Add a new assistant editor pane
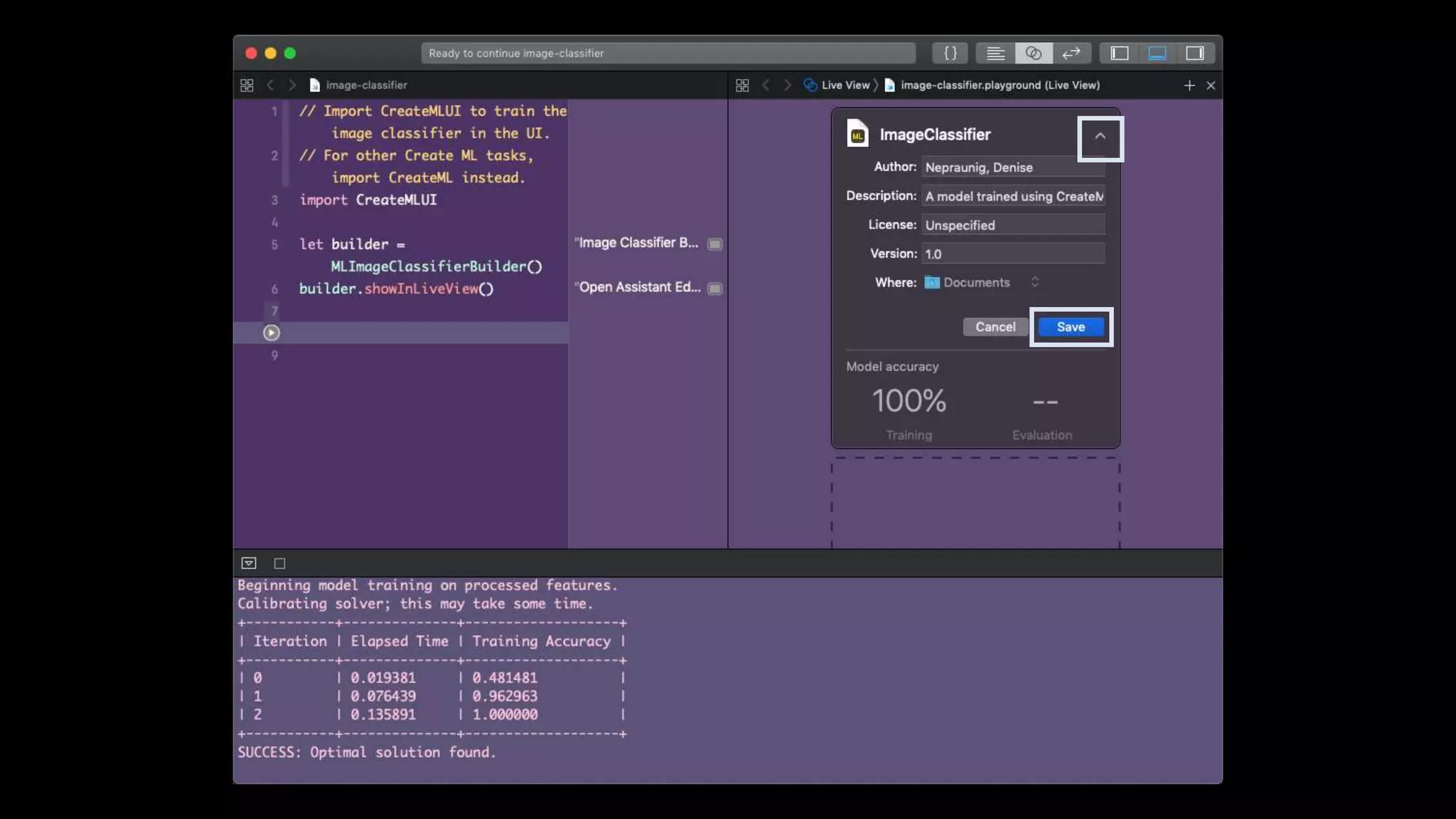The height and width of the screenshot is (819, 1456). point(1189,85)
